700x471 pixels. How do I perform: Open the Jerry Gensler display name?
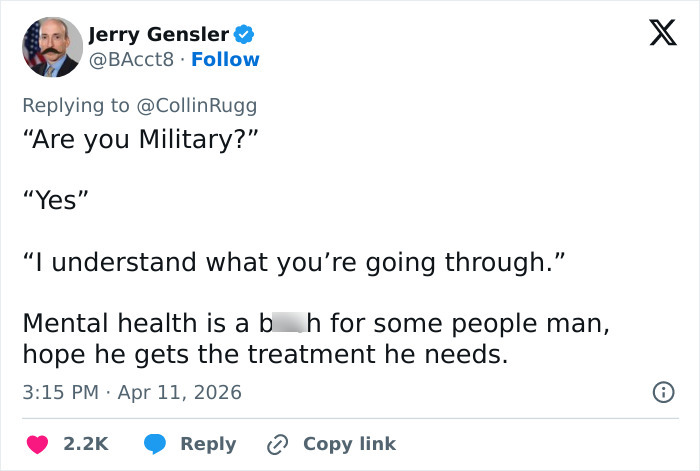tap(159, 35)
